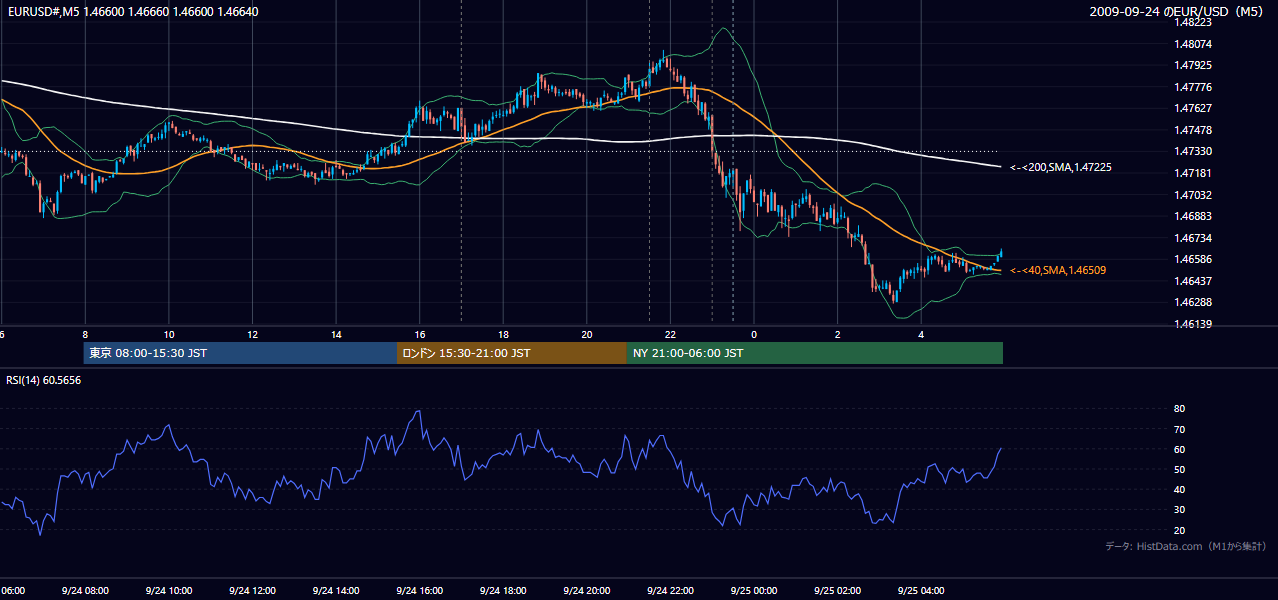
Task: Click the 9/25 02:00 bottom time label
Action: click(x=838, y=591)
